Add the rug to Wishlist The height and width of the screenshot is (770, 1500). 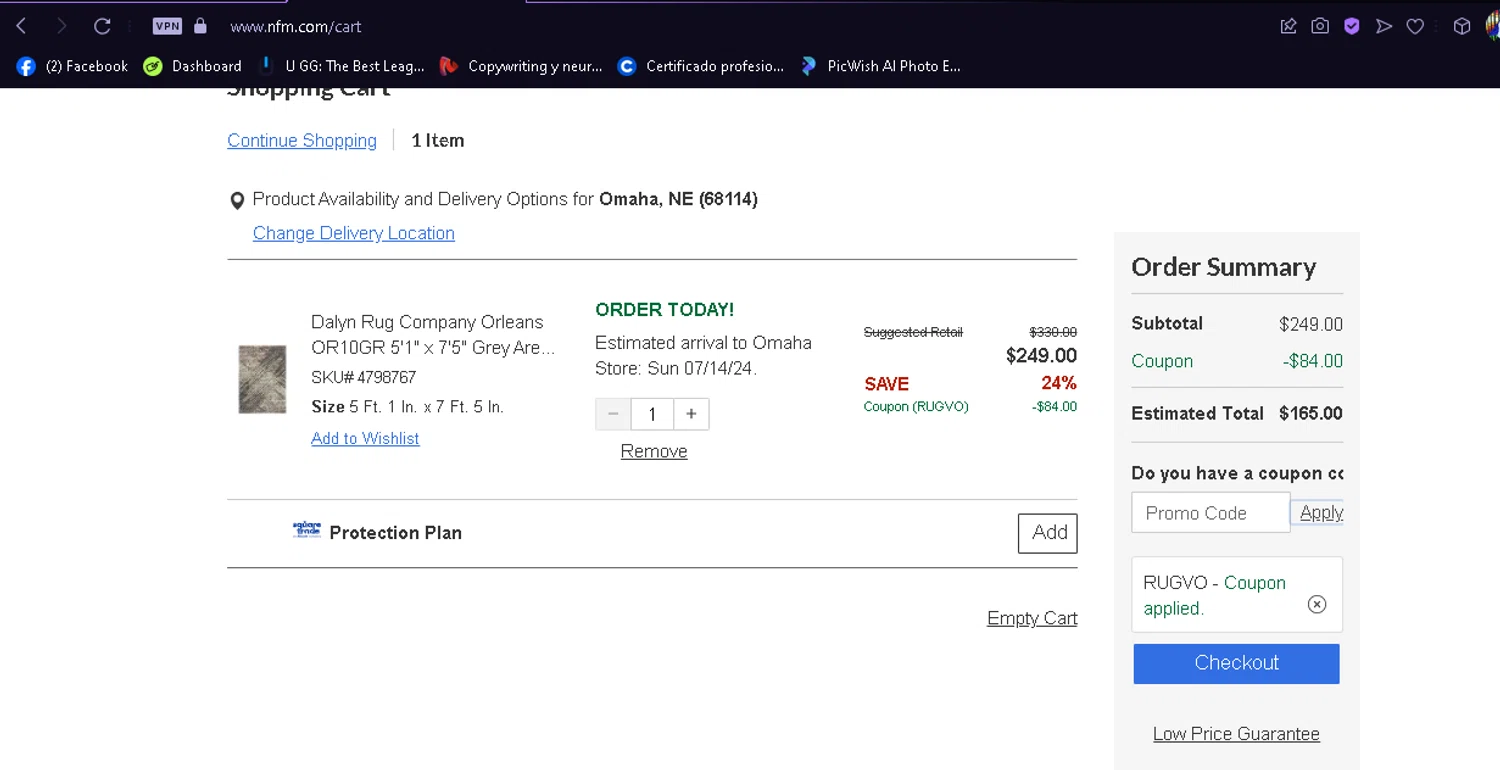click(365, 439)
